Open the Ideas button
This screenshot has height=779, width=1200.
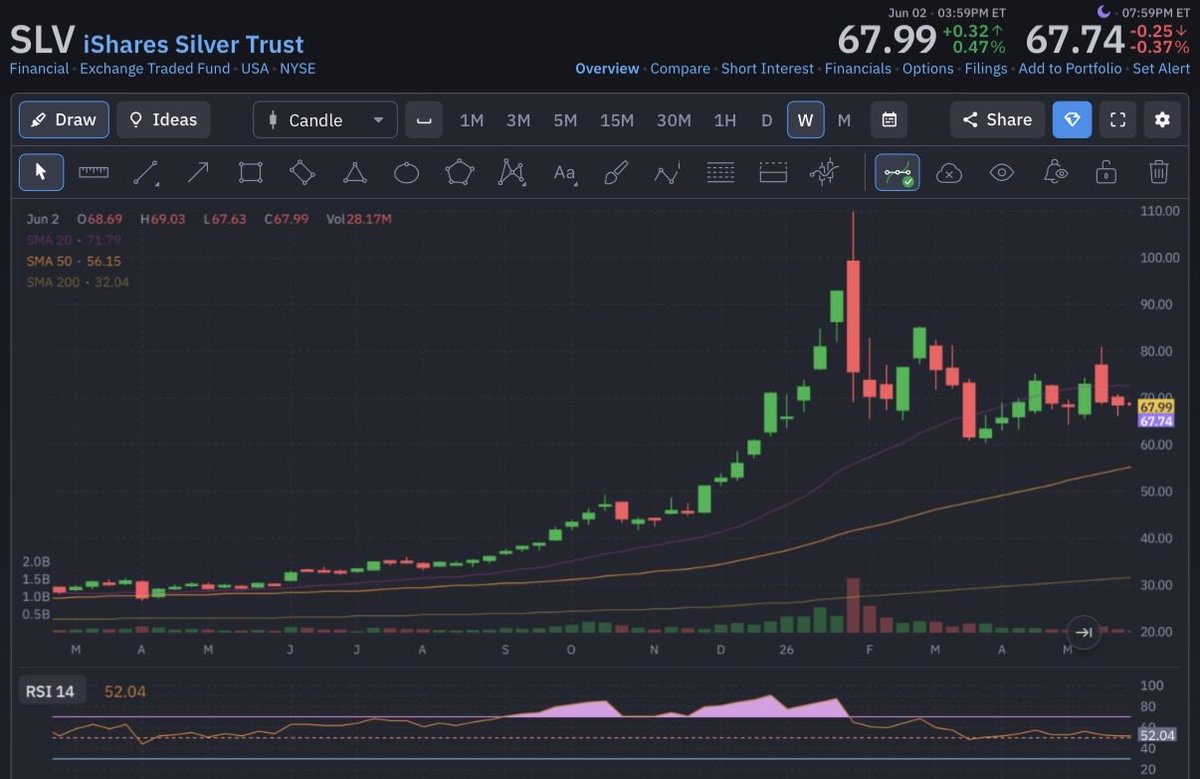click(164, 120)
